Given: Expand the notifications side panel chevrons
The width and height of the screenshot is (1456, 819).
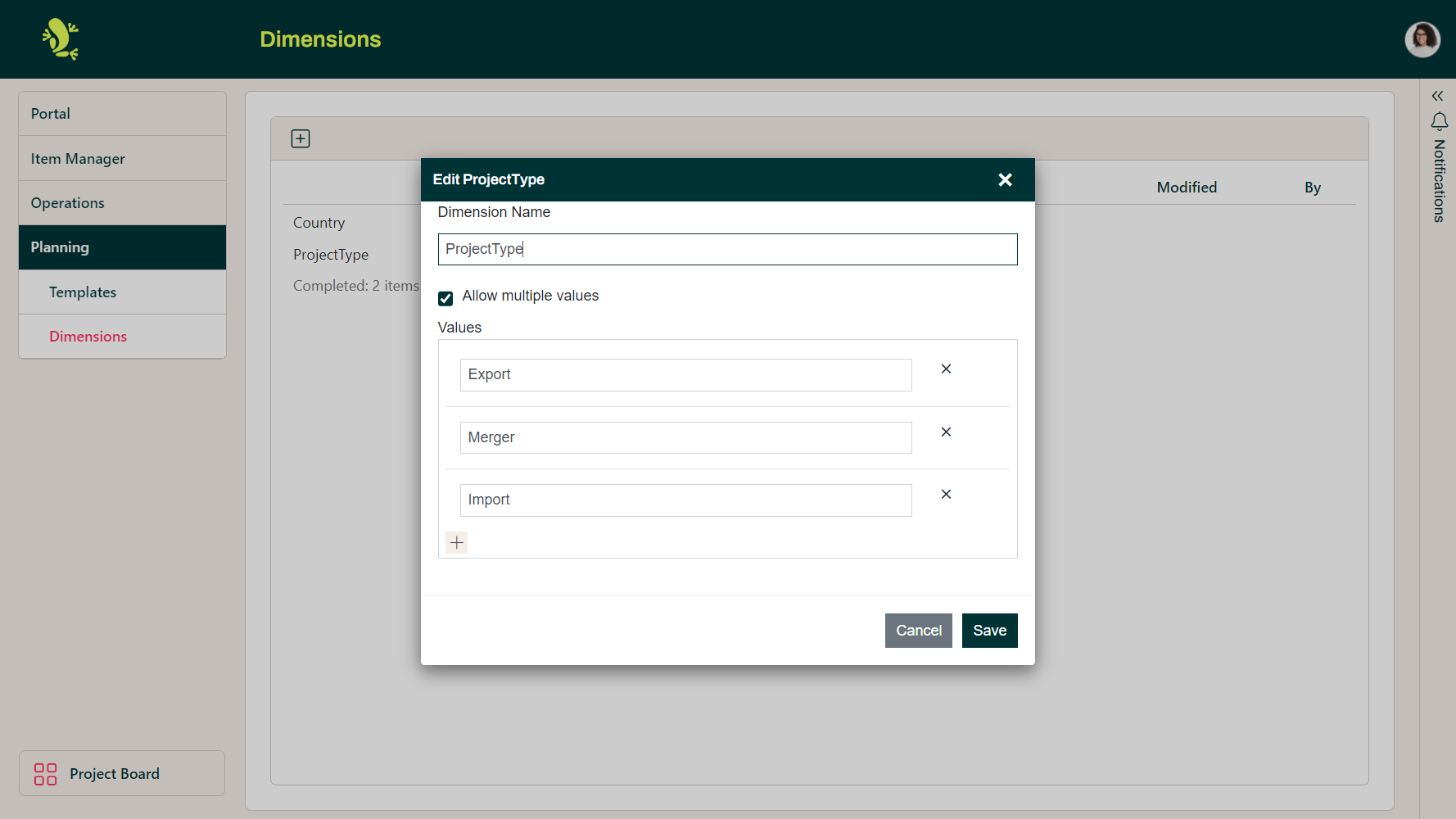Looking at the screenshot, I should click(x=1437, y=96).
